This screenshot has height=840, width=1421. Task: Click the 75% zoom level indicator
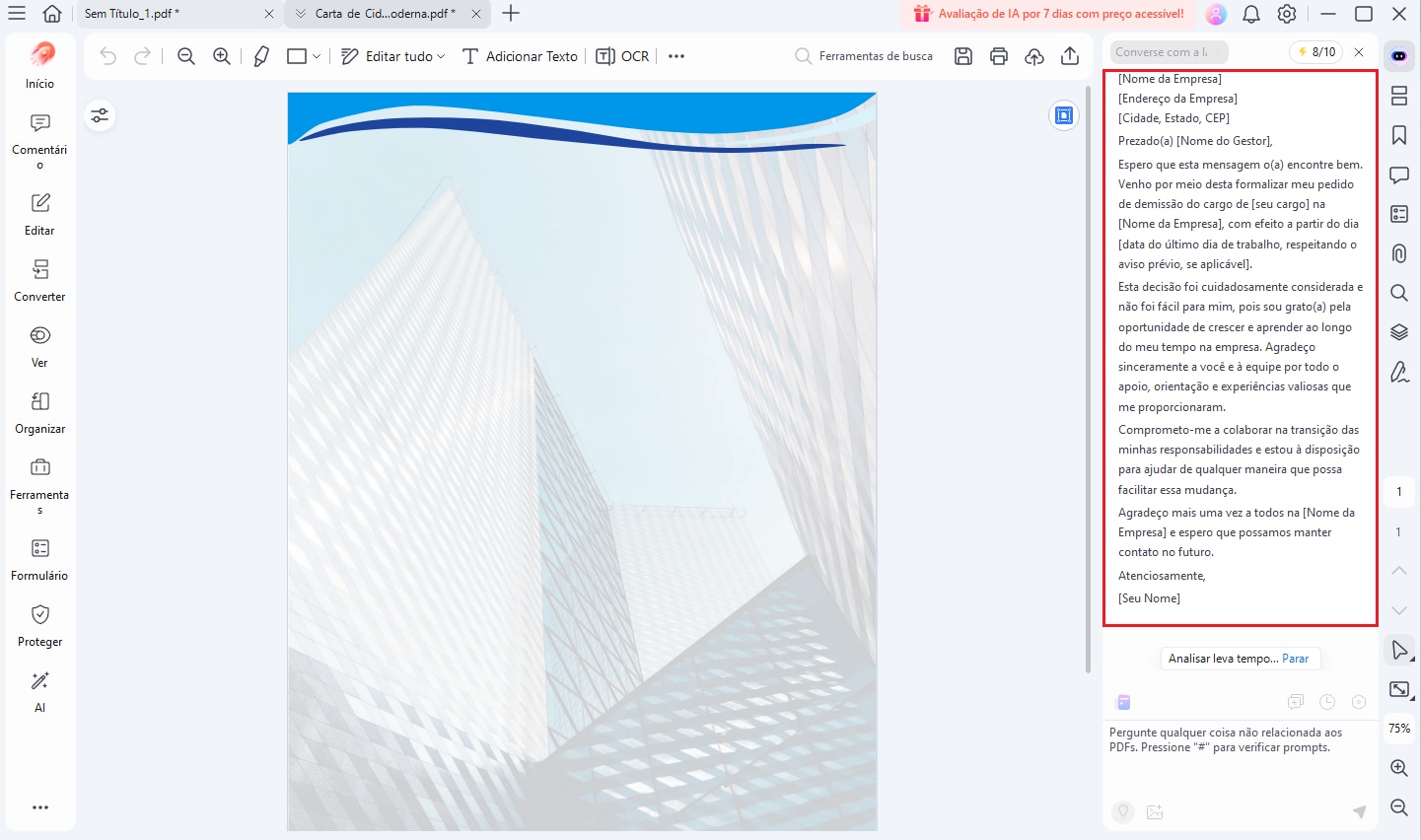[1398, 729]
